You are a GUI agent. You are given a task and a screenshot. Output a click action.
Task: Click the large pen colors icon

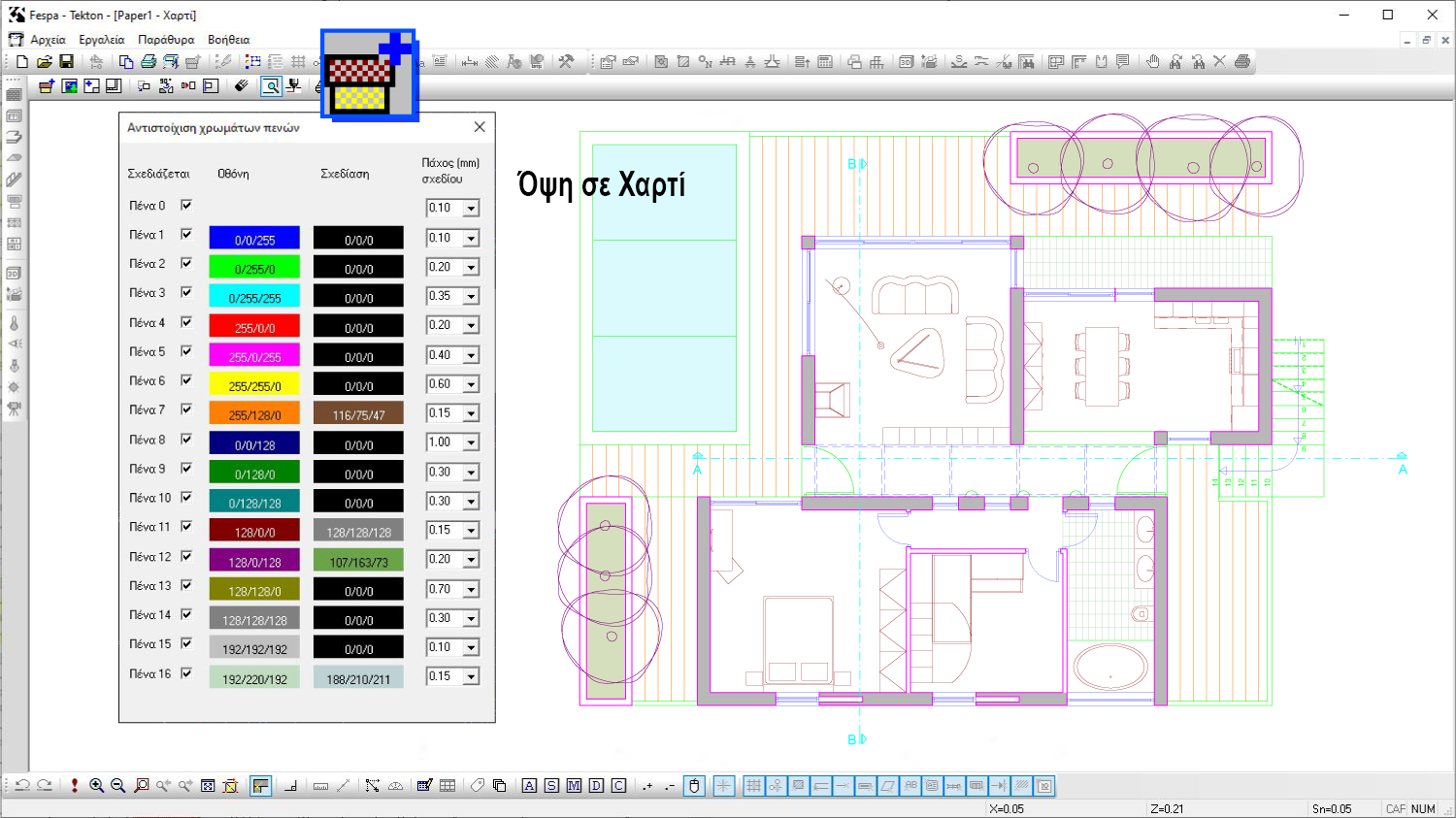(369, 75)
